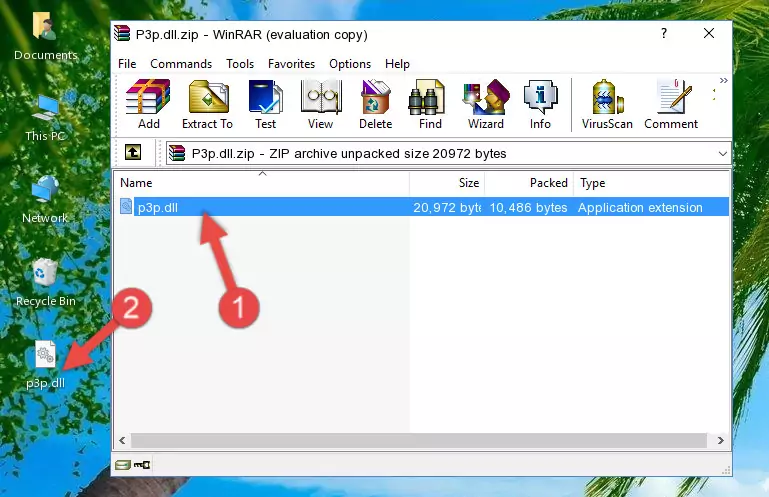
Task: Go up one folder level
Action: tap(133, 153)
